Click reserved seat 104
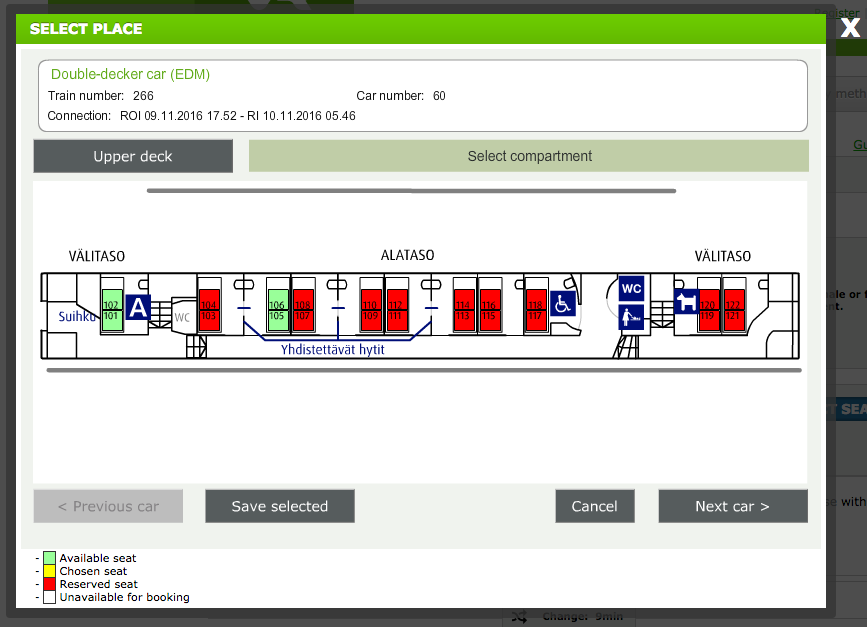 click(209, 300)
